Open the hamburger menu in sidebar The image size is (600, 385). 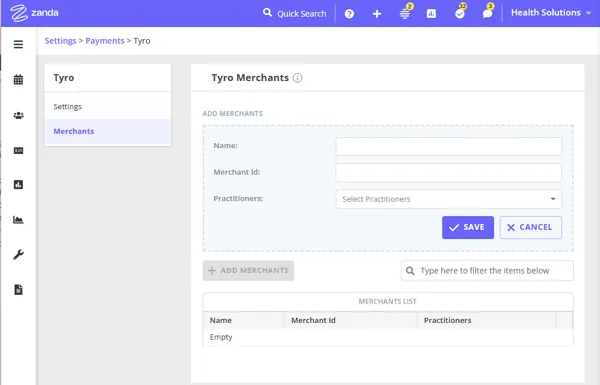tap(18, 44)
